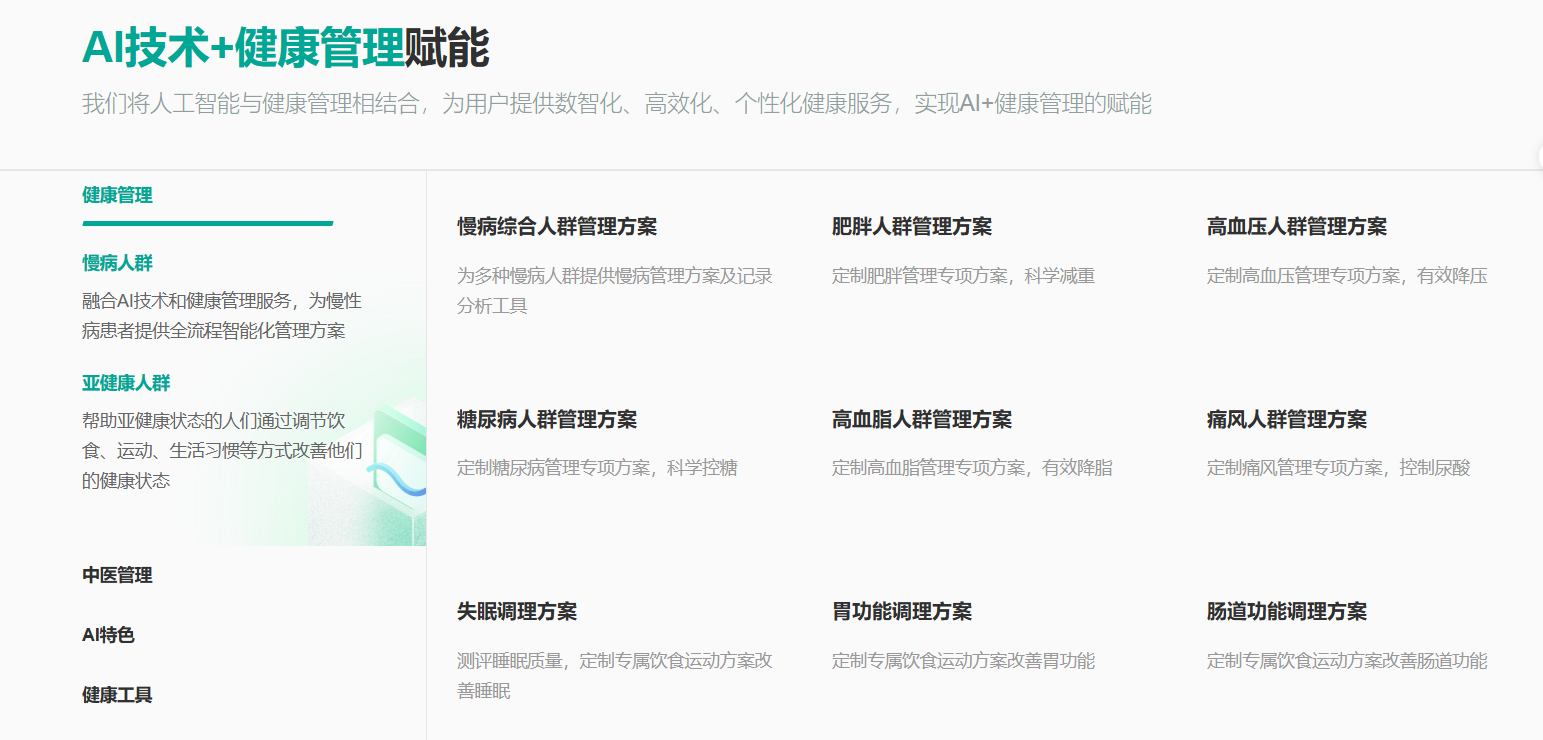Open 肠道功能调理方案 plan
The width and height of the screenshot is (1543, 740).
[1286, 612]
